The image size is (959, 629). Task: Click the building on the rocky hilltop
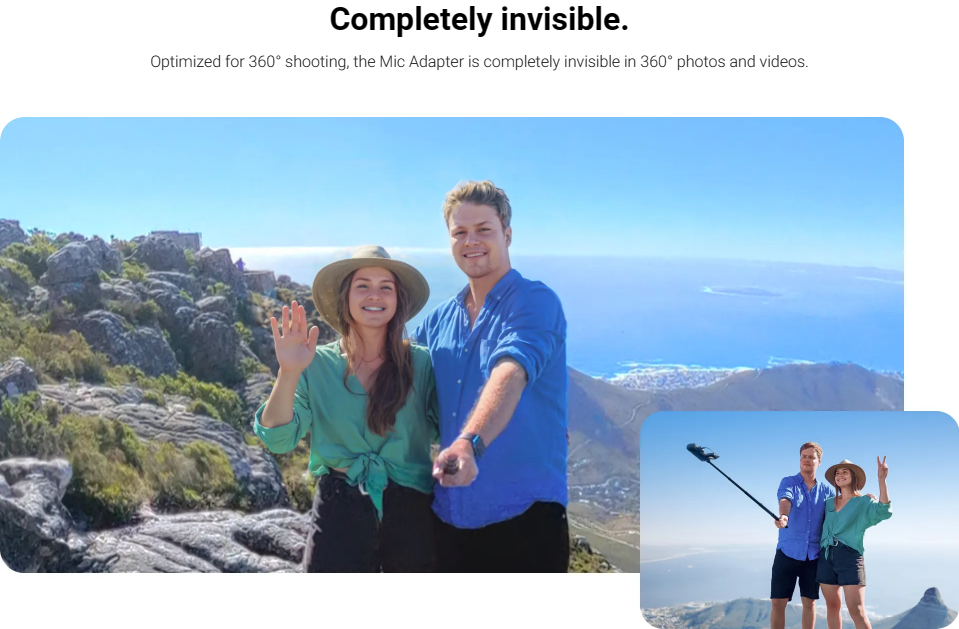click(174, 239)
